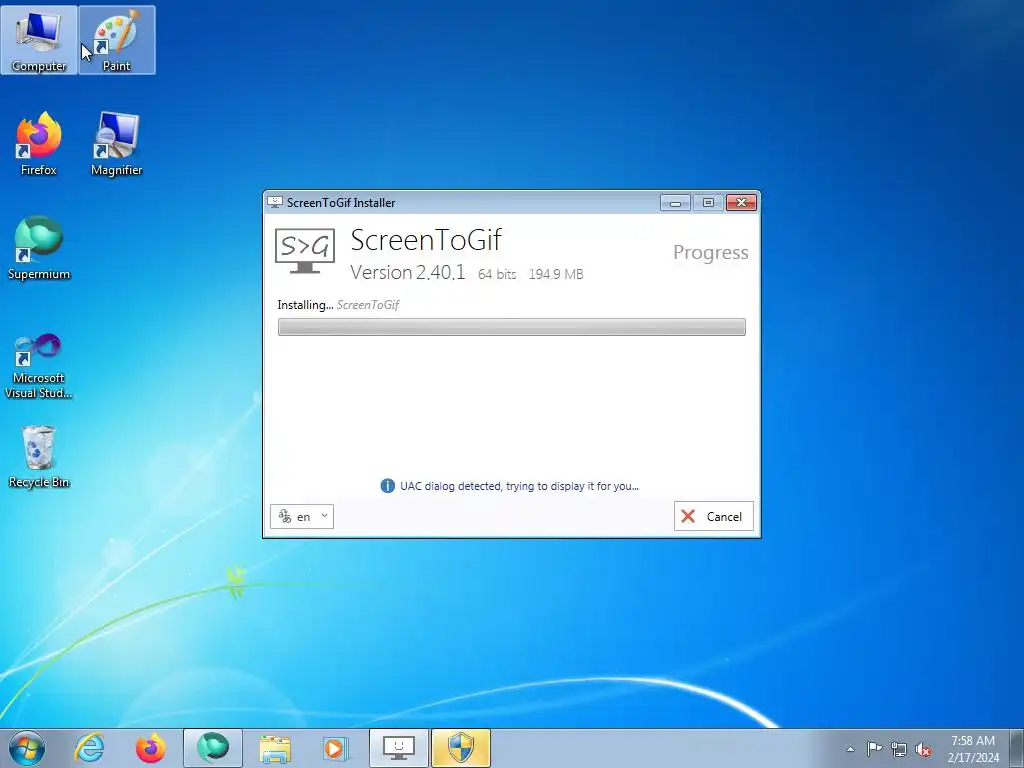Click the 194.9 MB size label
This screenshot has height=768, width=1024.
[x=556, y=274]
